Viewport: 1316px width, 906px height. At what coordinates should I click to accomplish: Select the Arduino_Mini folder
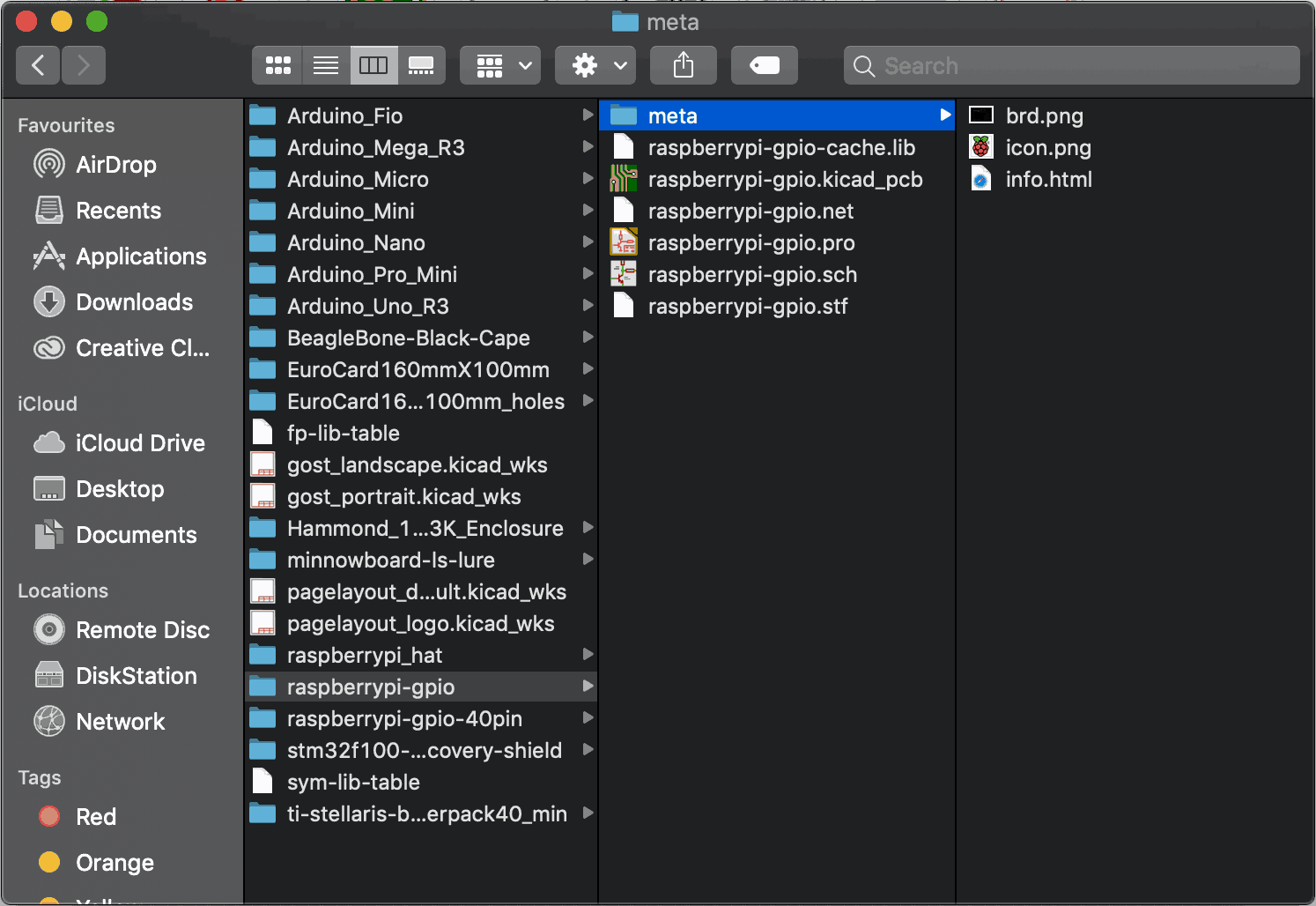(421, 211)
